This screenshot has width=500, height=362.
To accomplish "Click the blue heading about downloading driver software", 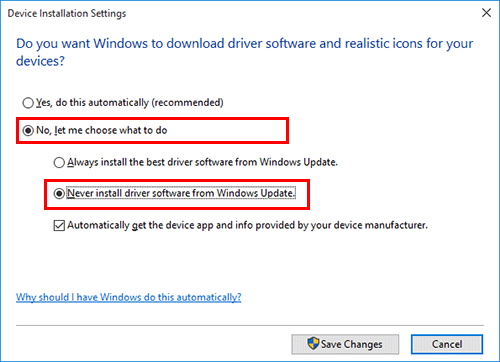I will click(244, 52).
